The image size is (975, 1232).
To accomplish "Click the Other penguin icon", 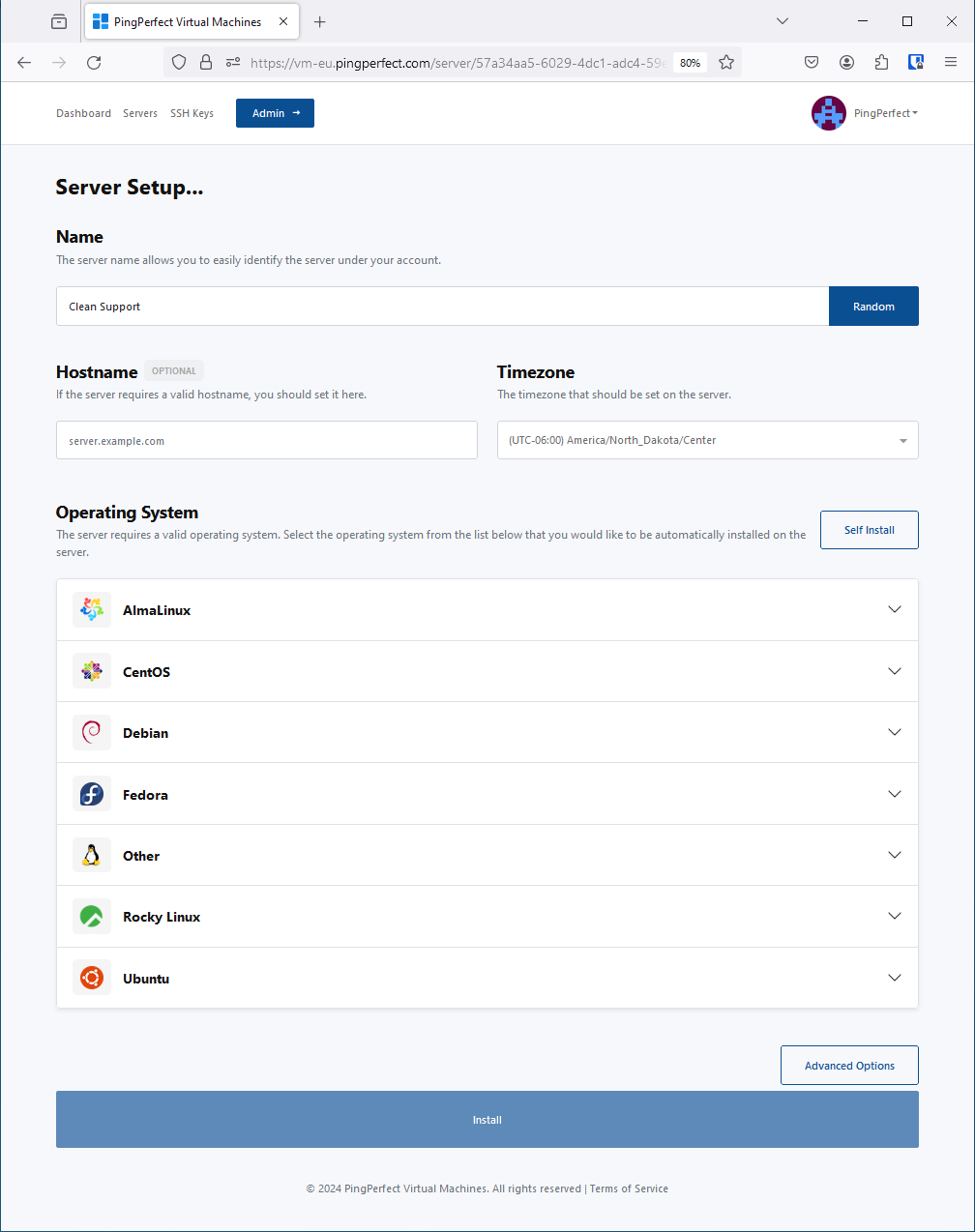I will click(92, 856).
